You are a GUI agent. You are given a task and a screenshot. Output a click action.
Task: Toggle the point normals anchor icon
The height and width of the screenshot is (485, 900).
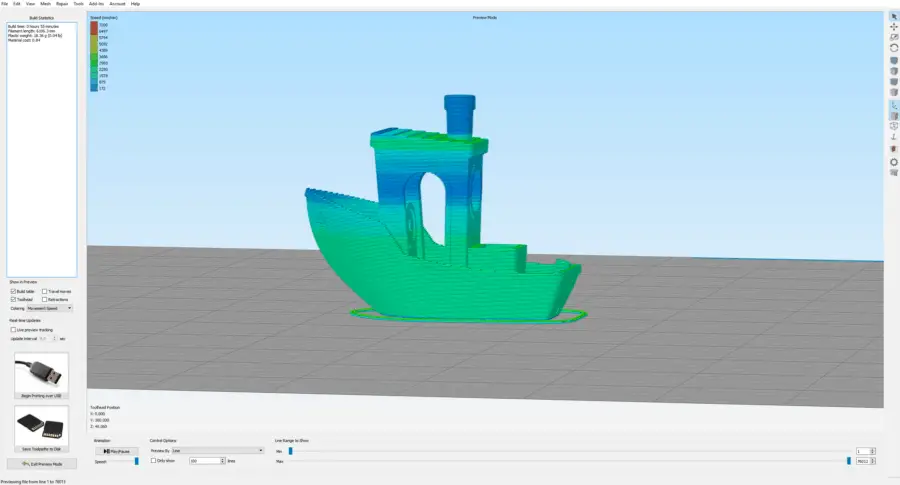click(894, 137)
